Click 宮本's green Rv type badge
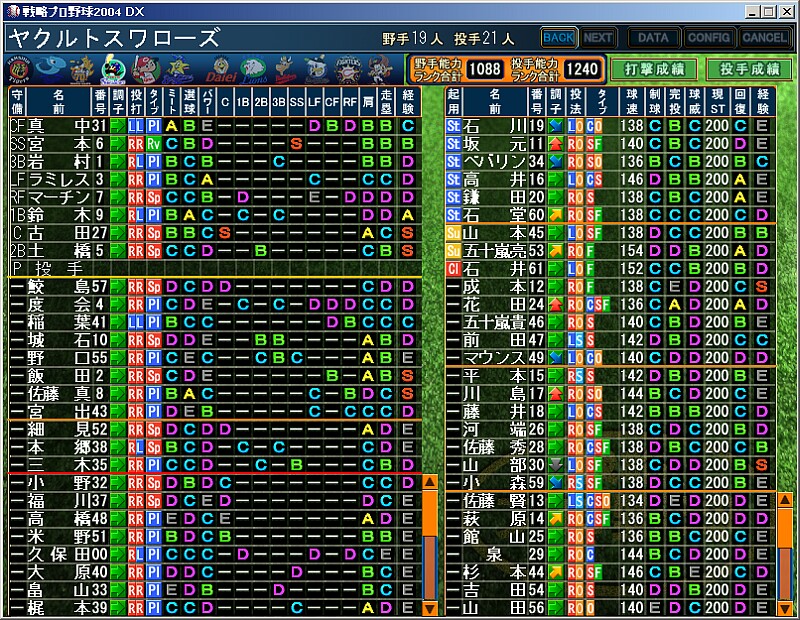Image resolution: width=800 pixels, height=620 pixels. (154, 144)
